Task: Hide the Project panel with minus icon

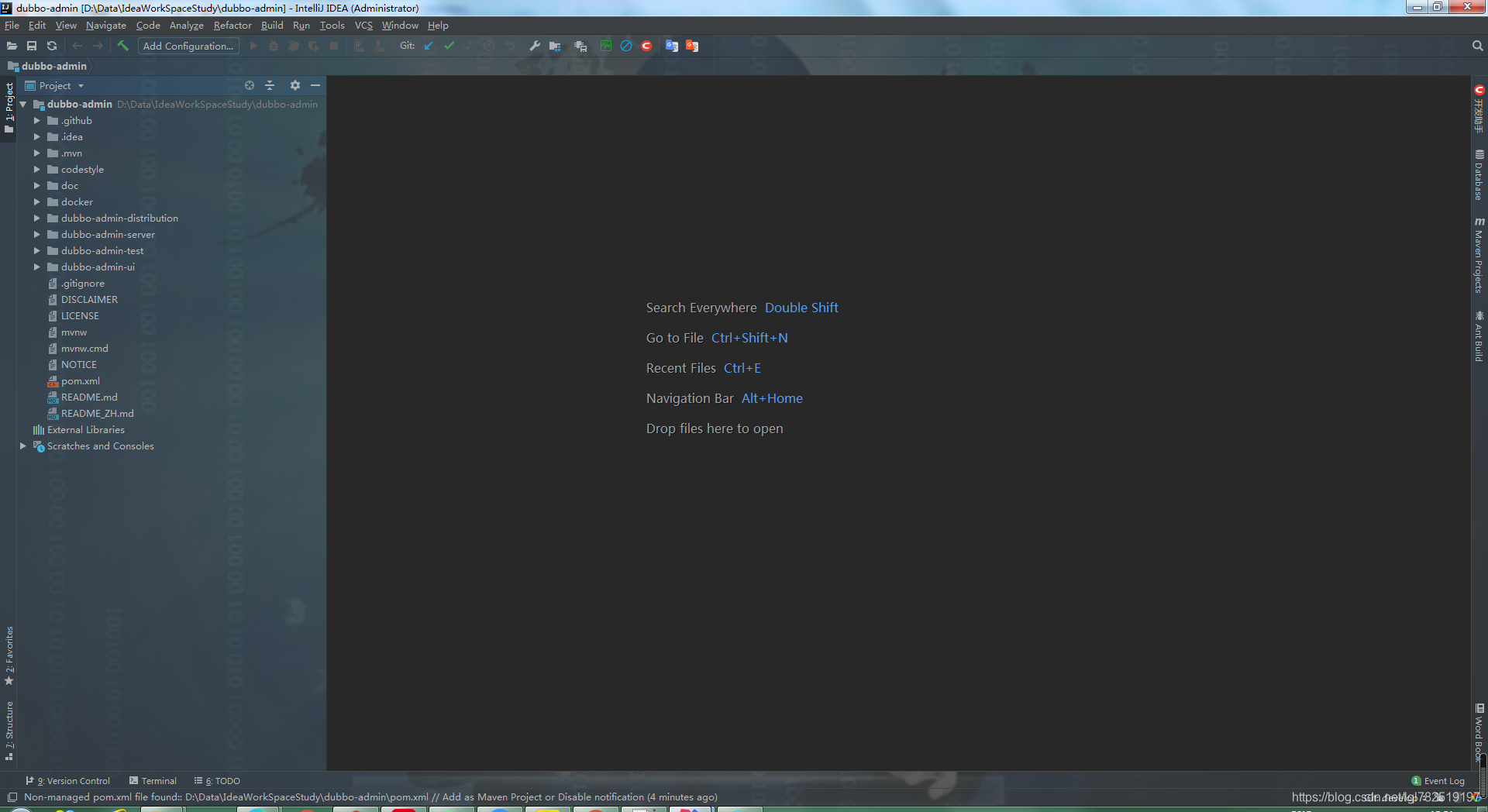Action: [315, 85]
